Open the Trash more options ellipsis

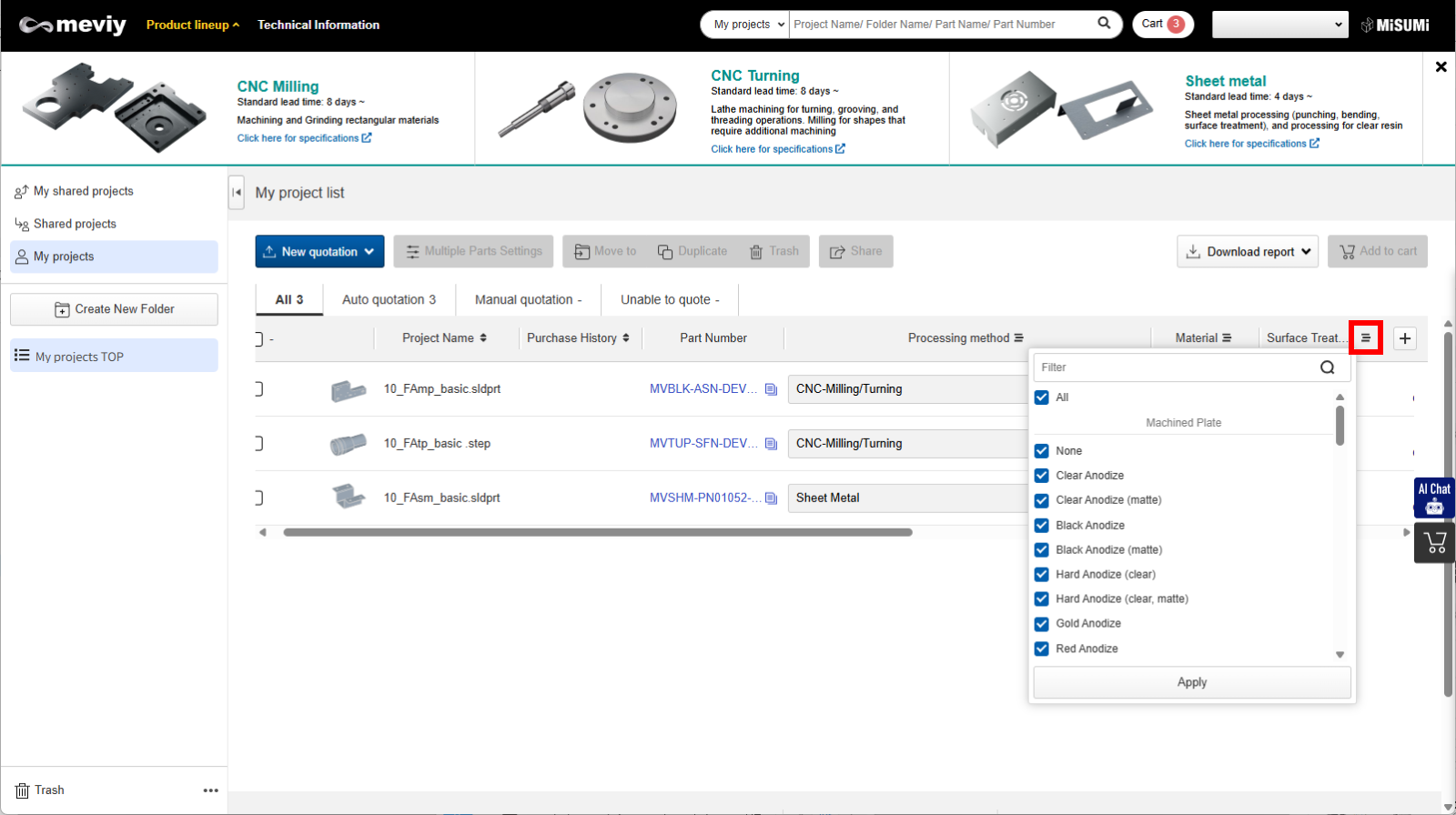(210, 790)
